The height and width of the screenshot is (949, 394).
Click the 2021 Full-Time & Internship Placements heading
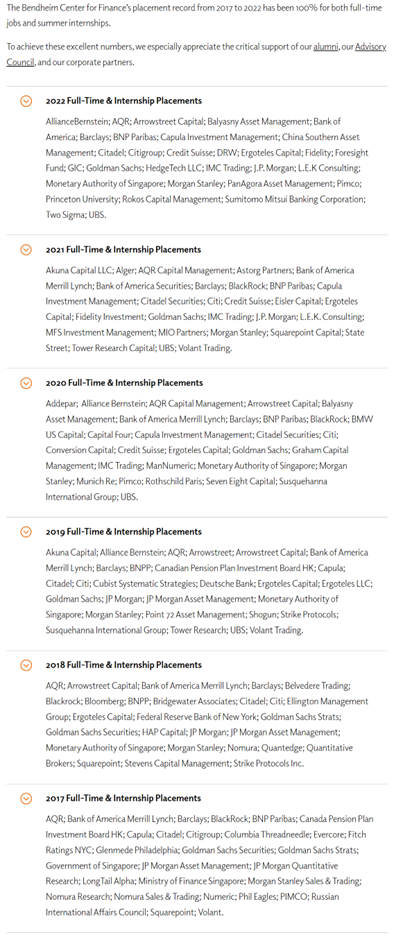point(123,249)
